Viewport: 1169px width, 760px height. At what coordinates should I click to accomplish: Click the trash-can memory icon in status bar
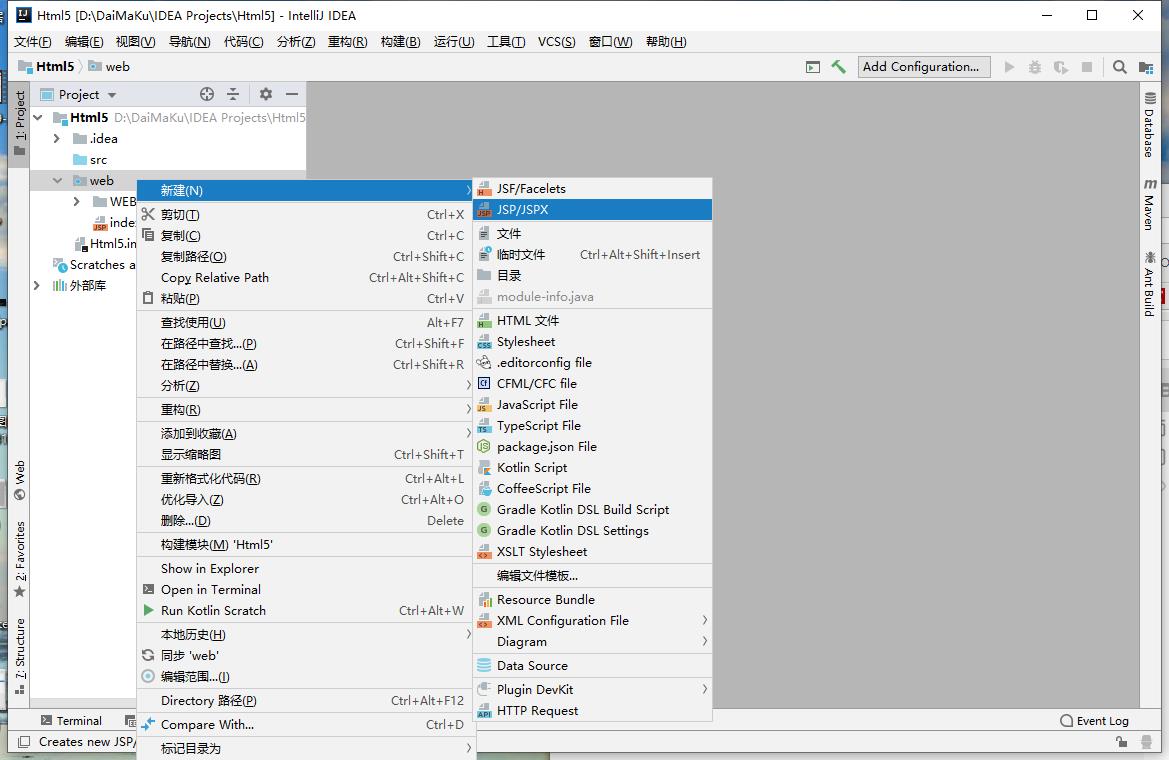1147,741
